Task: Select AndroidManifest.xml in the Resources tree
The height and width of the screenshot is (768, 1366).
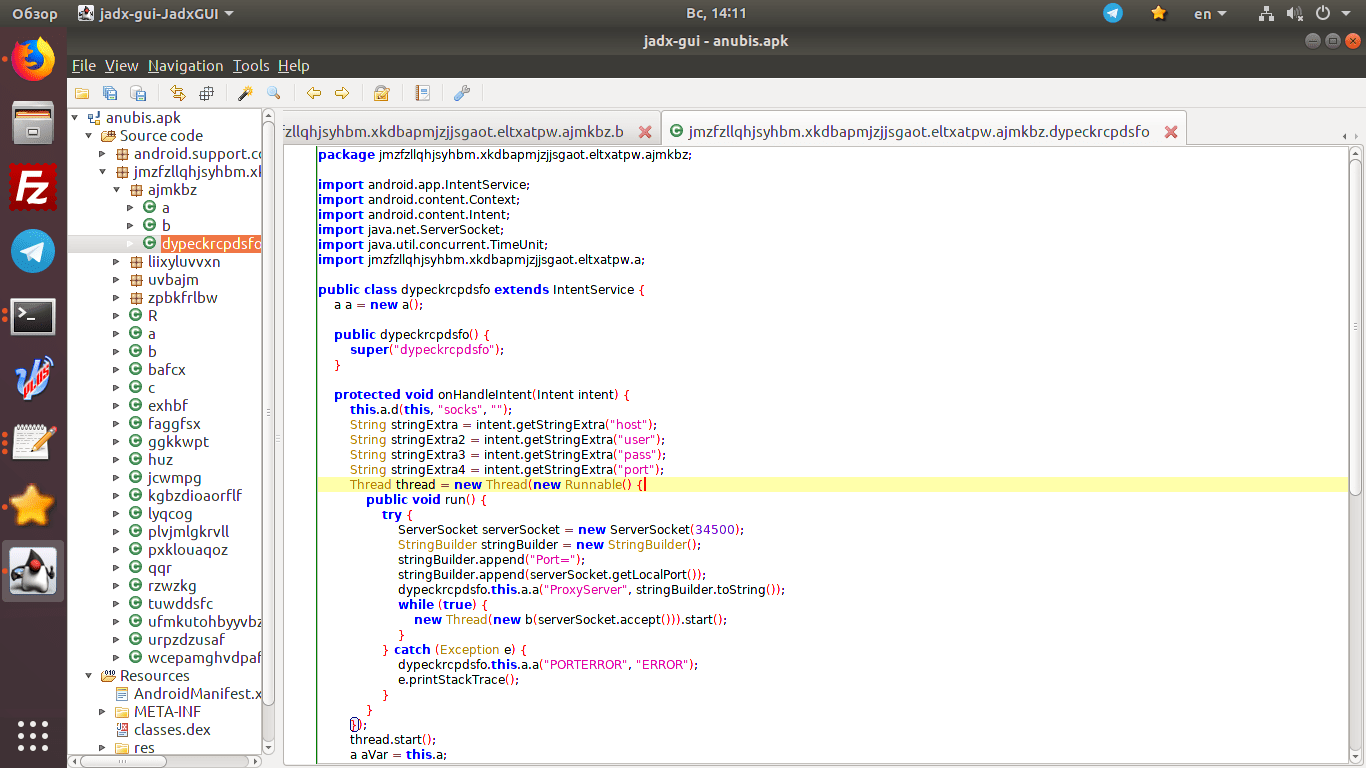Action: coord(197,694)
